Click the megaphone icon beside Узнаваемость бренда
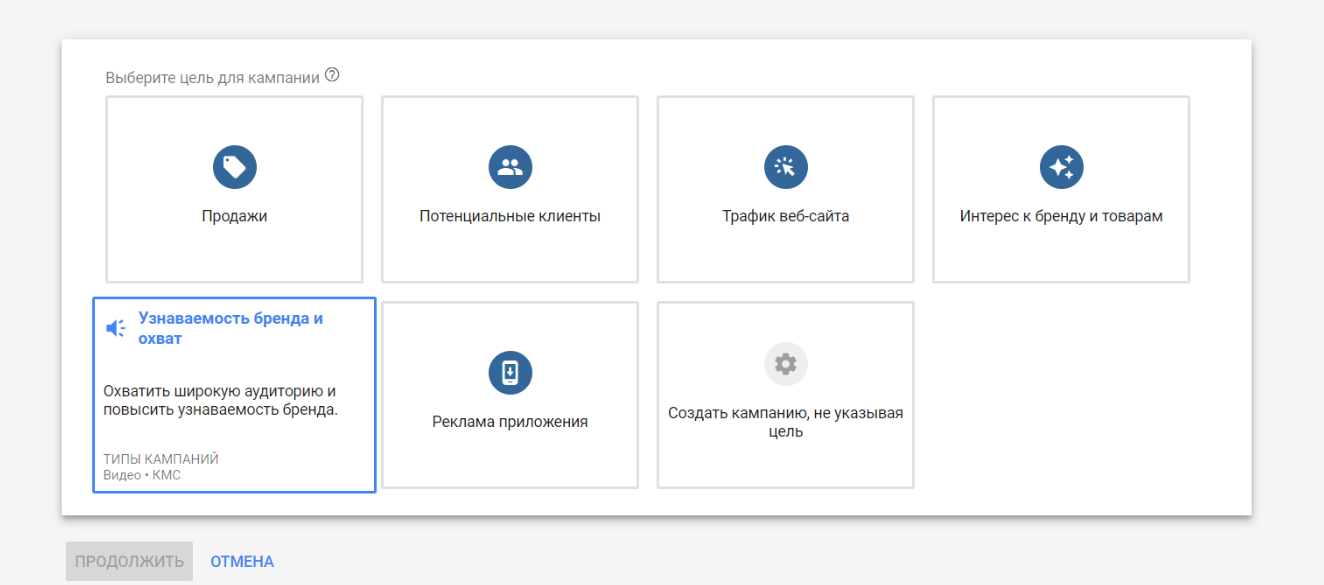1324x585 pixels. coord(116,328)
